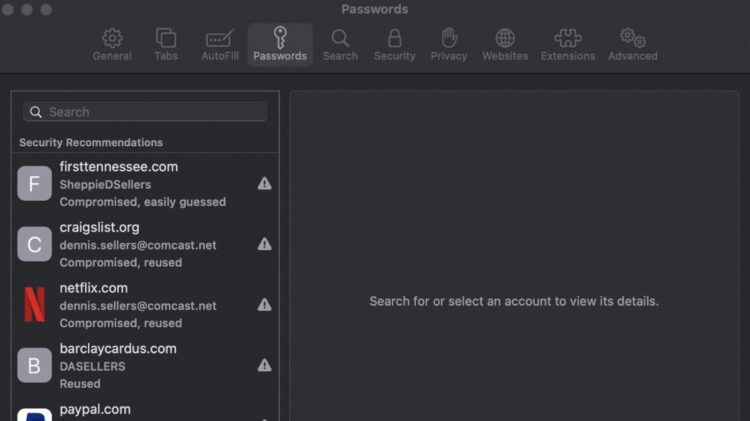Click warning triangle beside craigslist.org
Image resolution: width=750 pixels, height=421 pixels.
[x=264, y=244]
